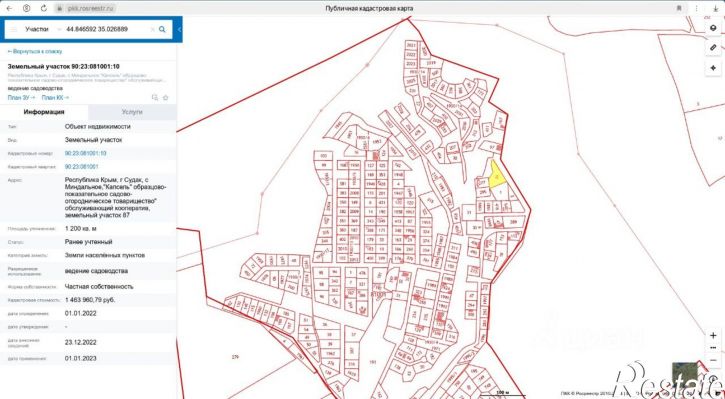Clear the search field with X
Screen dimensions: 725x399
(x=152, y=29)
